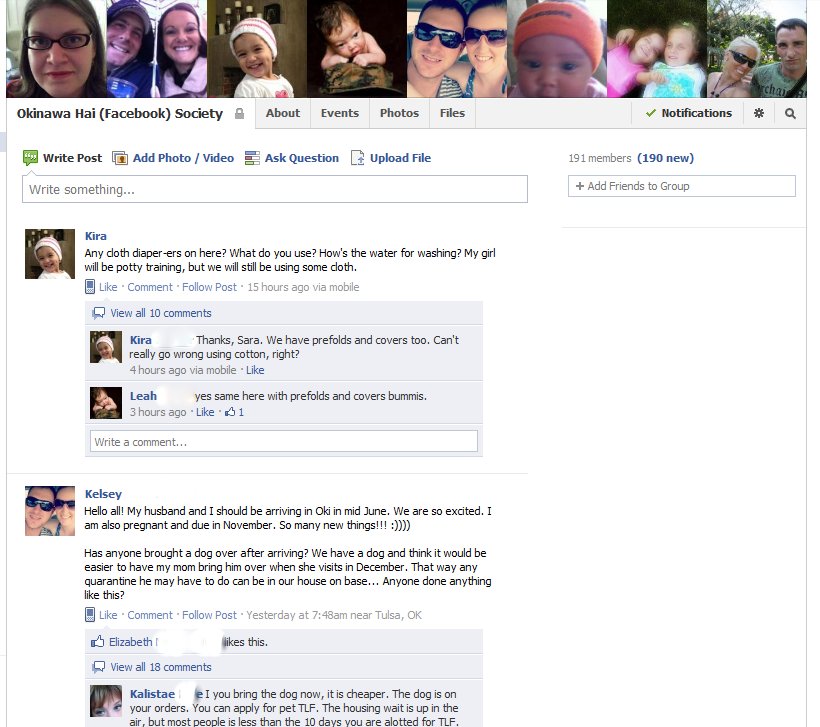Open the About tab
The height and width of the screenshot is (727, 820).
pyautogui.click(x=283, y=113)
